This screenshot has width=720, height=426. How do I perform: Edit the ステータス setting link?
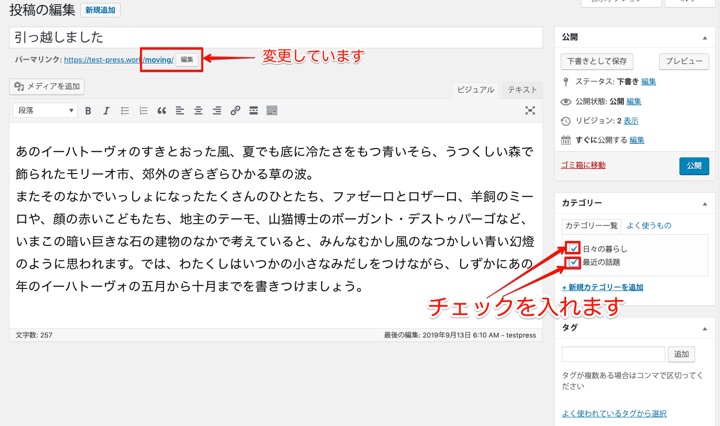coord(648,82)
